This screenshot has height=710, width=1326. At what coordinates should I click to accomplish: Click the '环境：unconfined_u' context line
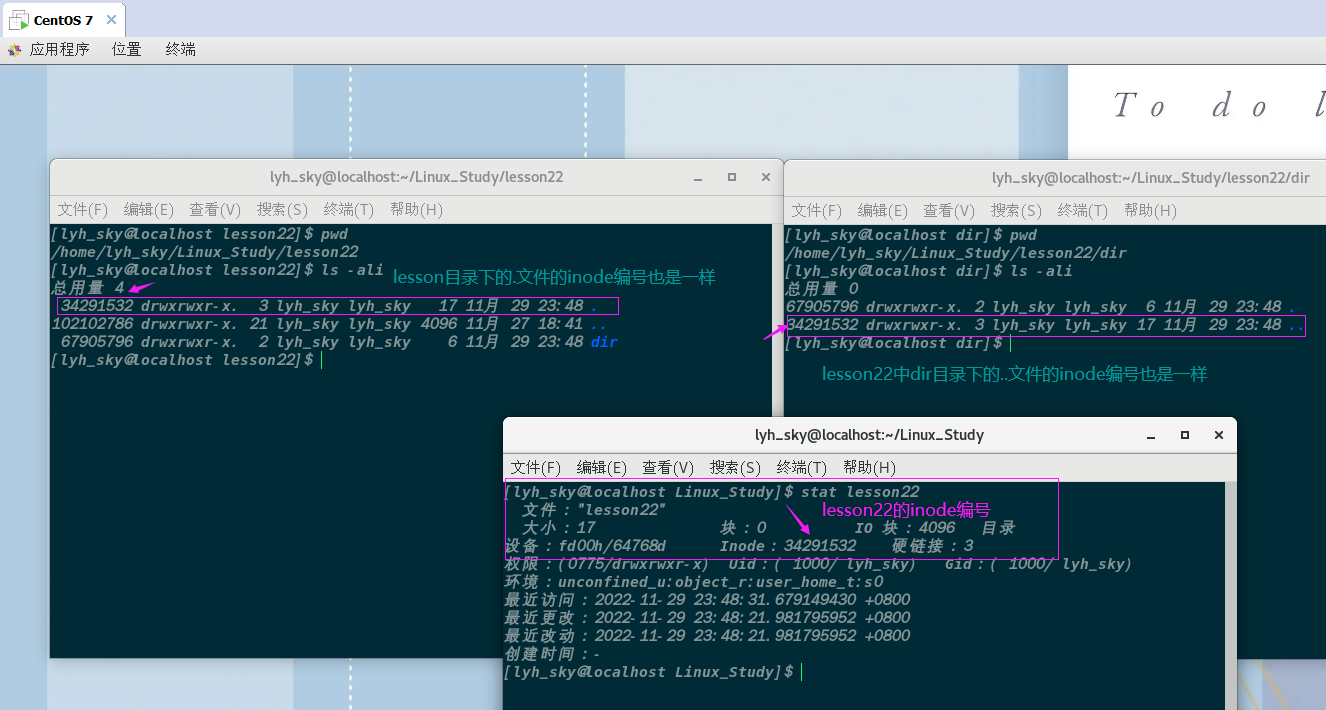pos(694,582)
